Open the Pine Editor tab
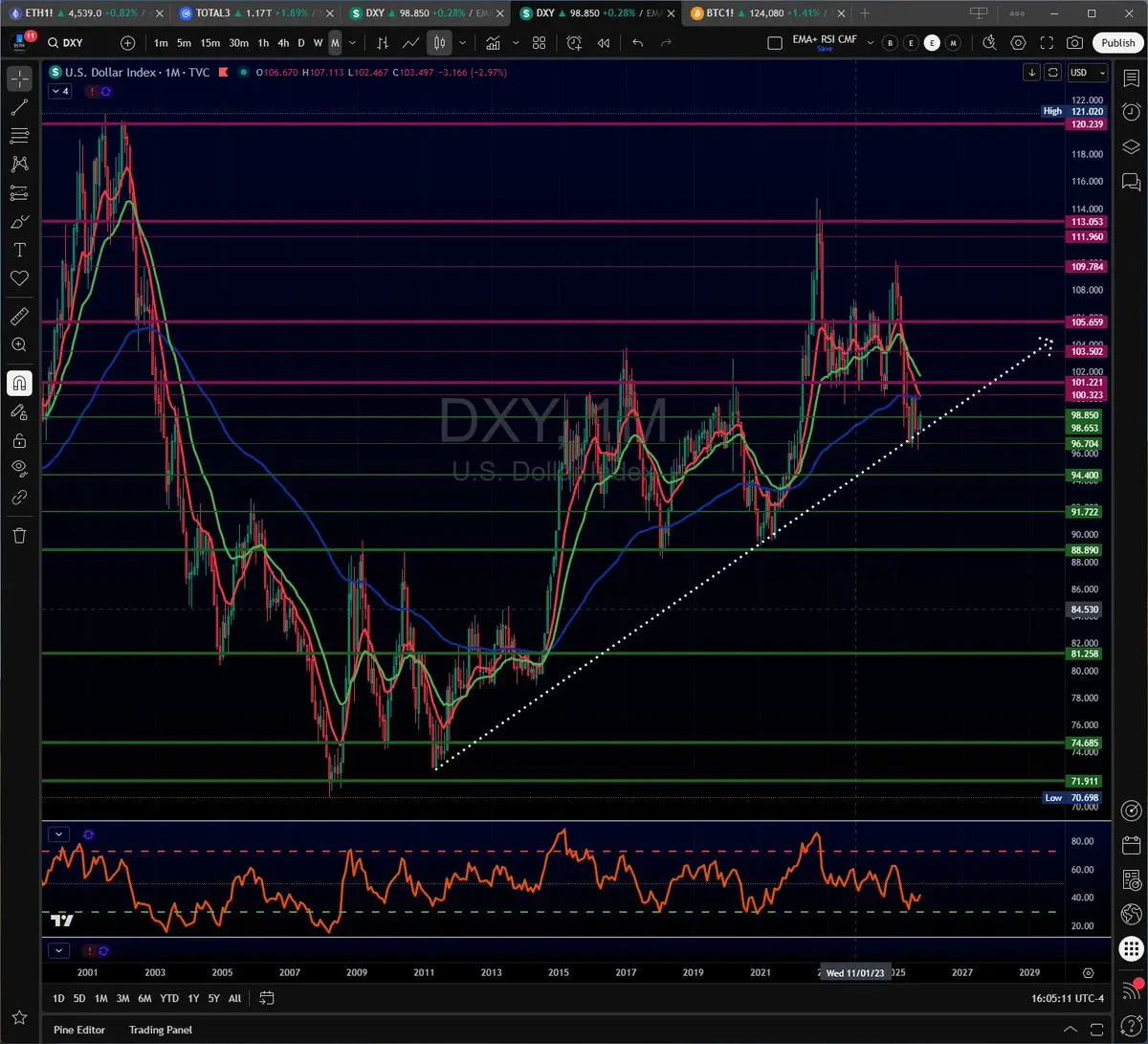 (x=79, y=1030)
